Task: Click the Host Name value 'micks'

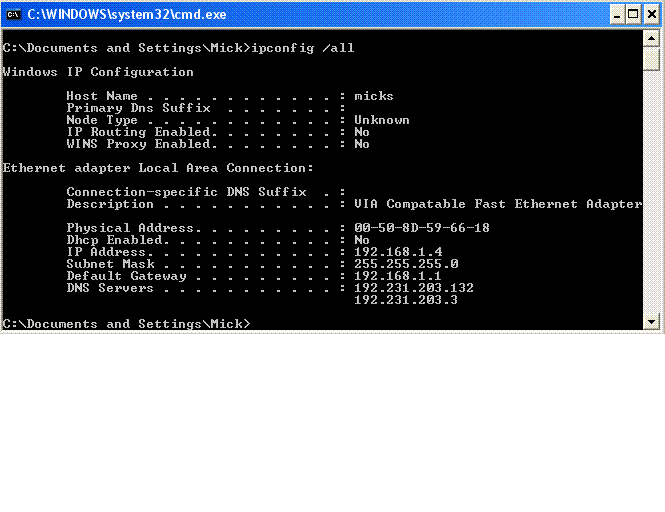Action: coord(374,96)
